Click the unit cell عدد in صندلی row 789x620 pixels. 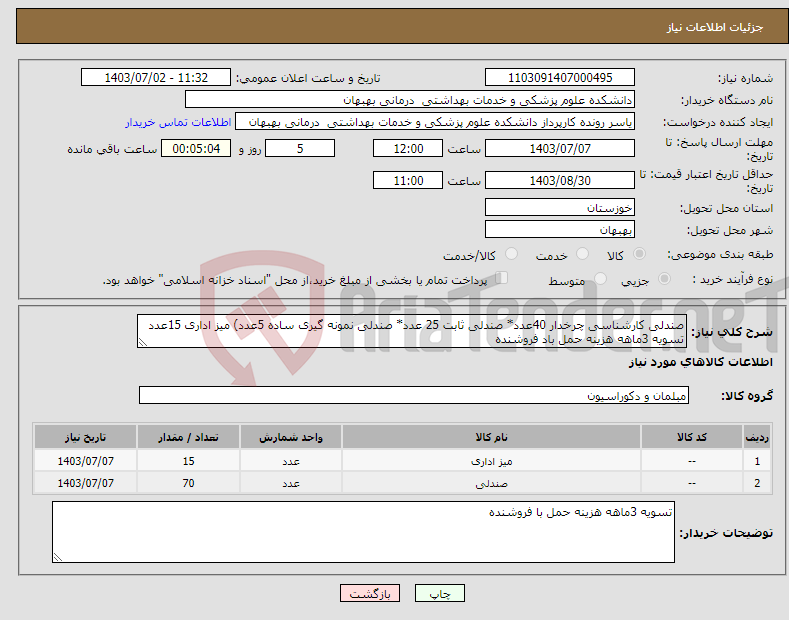click(291, 483)
